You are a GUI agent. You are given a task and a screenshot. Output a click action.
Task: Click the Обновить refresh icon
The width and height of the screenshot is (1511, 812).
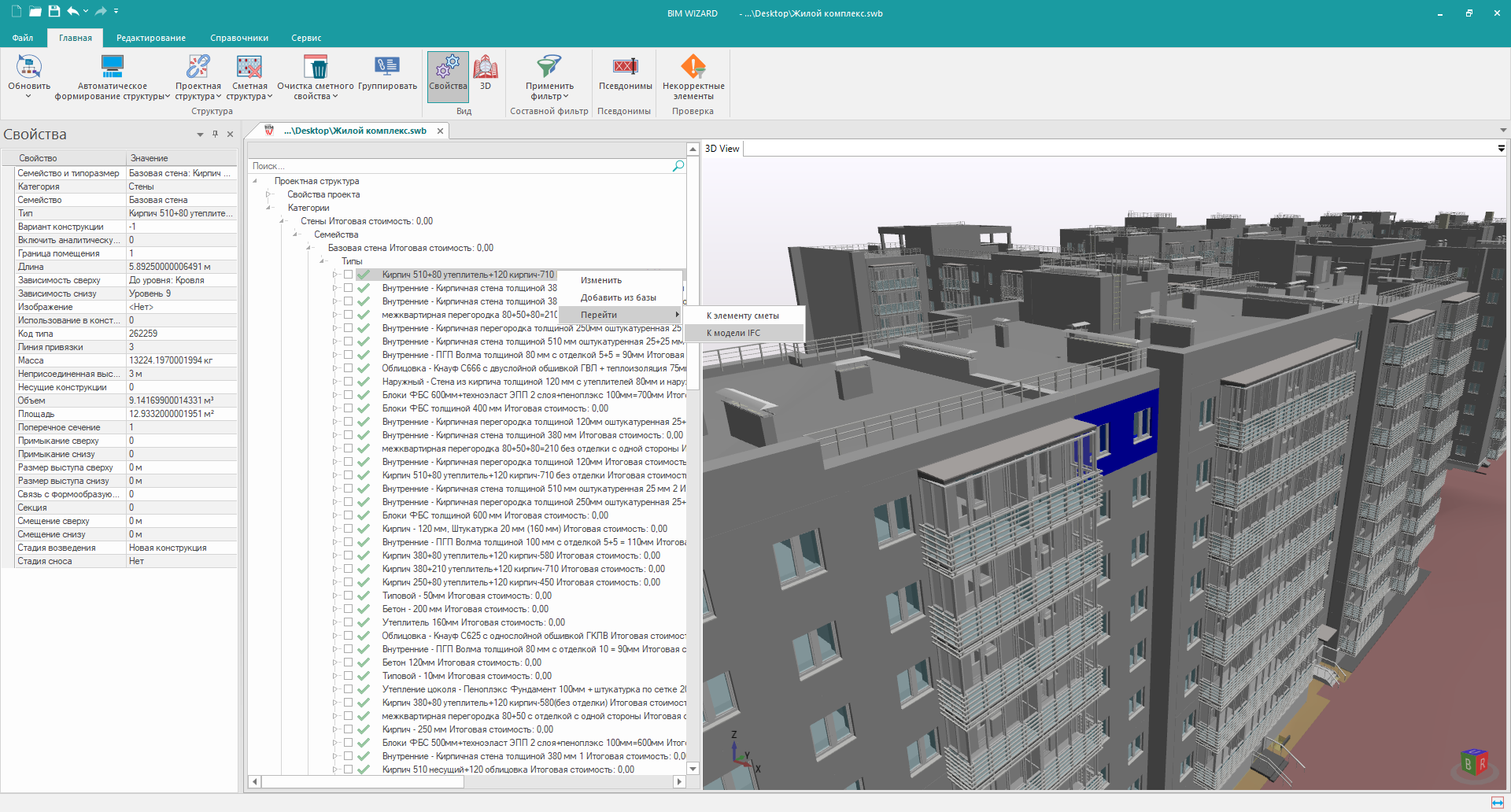[29, 66]
